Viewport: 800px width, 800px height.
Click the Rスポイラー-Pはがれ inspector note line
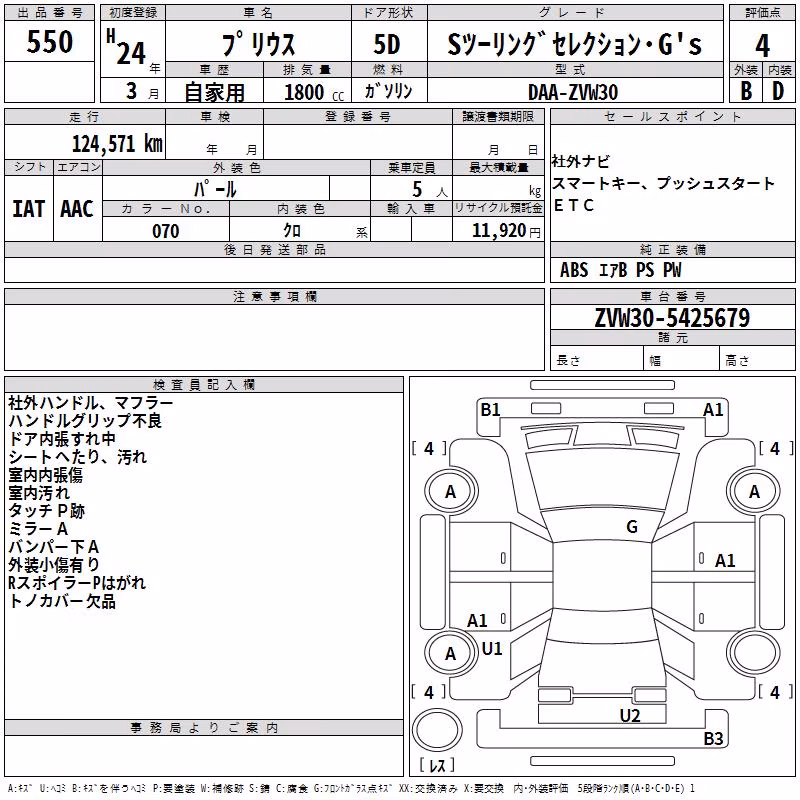click(x=77, y=583)
